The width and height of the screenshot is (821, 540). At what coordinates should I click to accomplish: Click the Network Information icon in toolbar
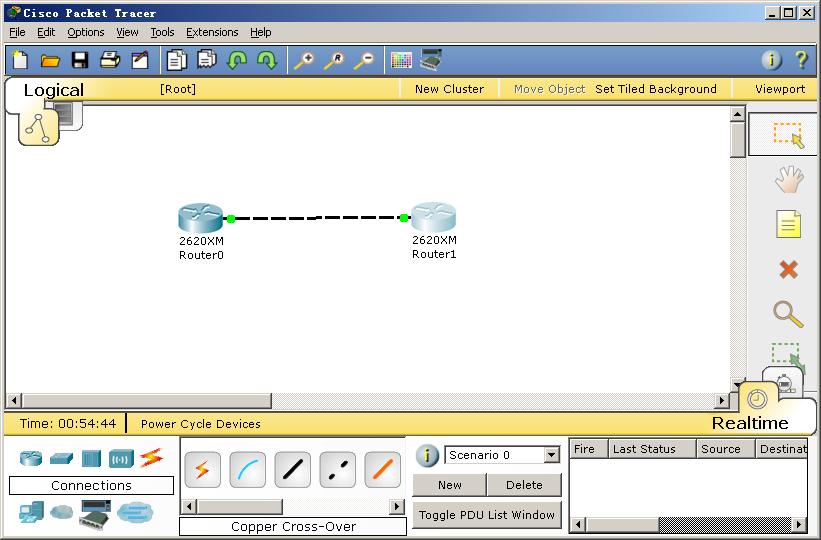coord(771,60)
